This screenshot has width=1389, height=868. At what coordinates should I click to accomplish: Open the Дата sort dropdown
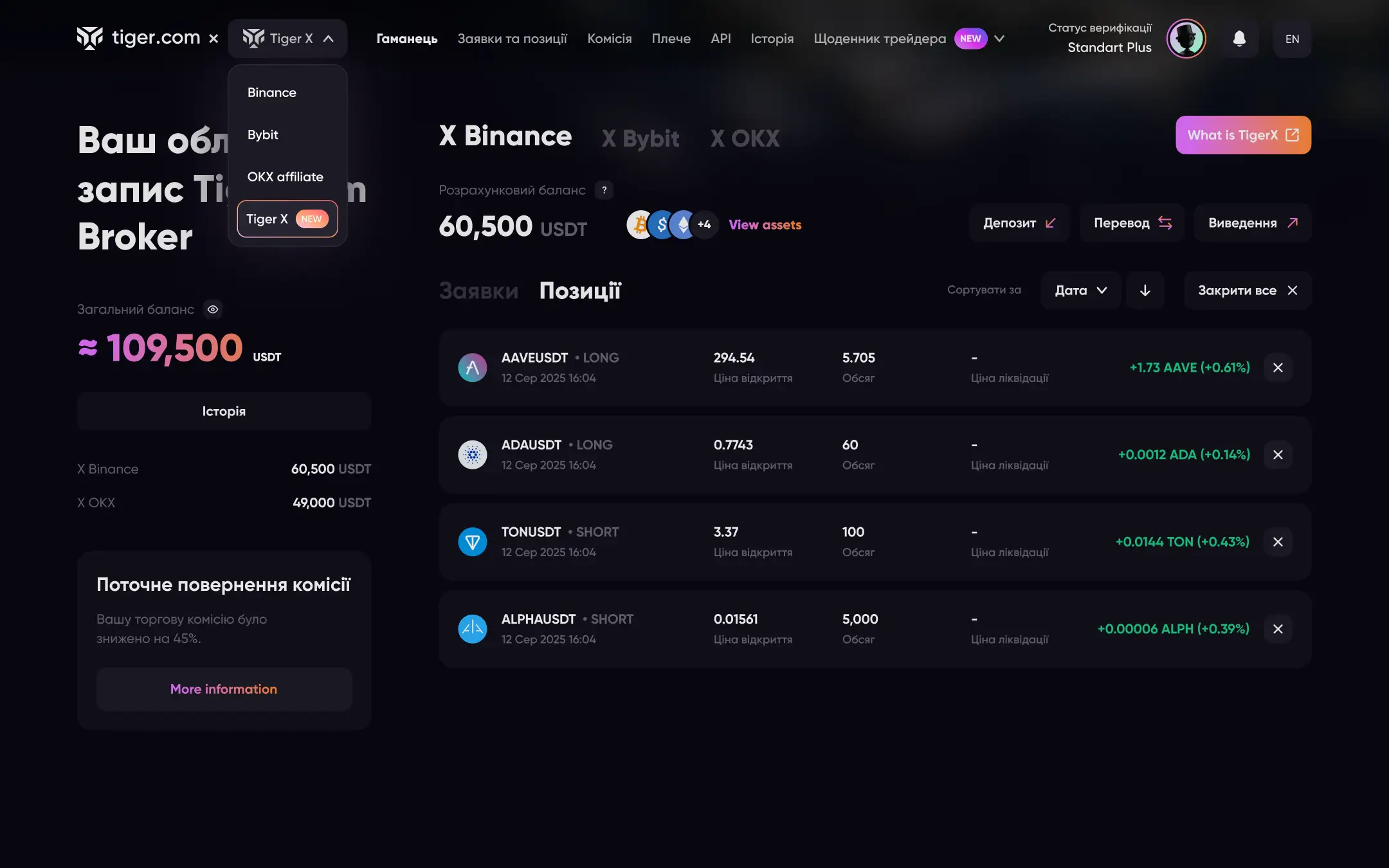[1080, 291]
